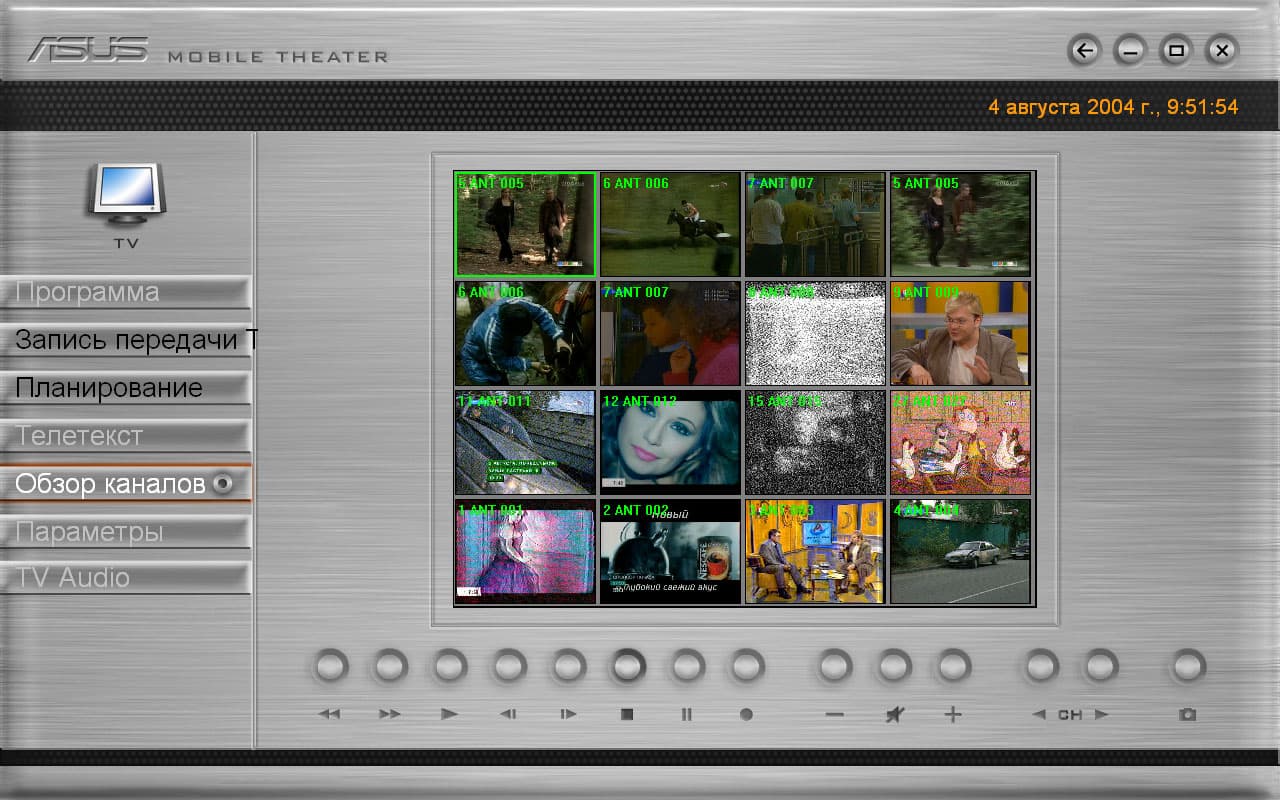Image resolution: width=1280 pixels, height=800 pixels.
Task: Select the 11 ANT 011 channel thumbnail
Action: [x=526, y=442]
